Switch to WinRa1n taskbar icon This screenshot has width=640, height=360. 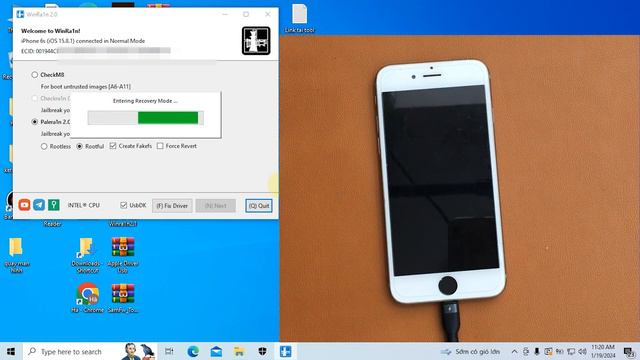(286, 351)
